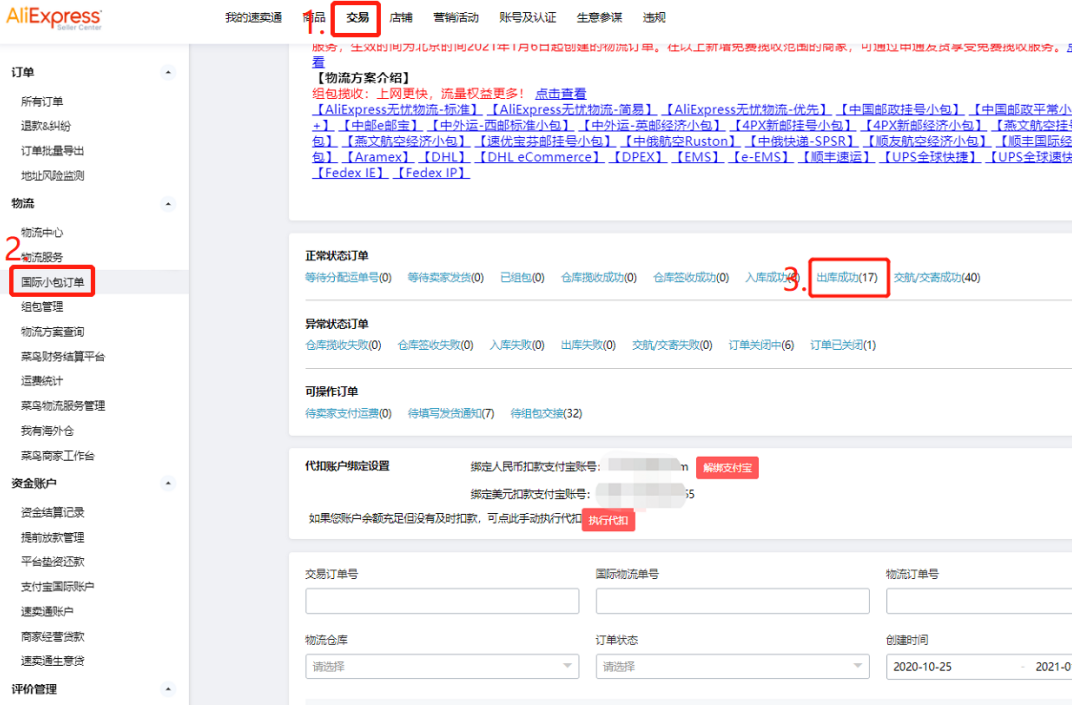The width and height of the screenshot is (1072, 705).
Task: Open 组包管理 in the sidebar
Action: 42,307
